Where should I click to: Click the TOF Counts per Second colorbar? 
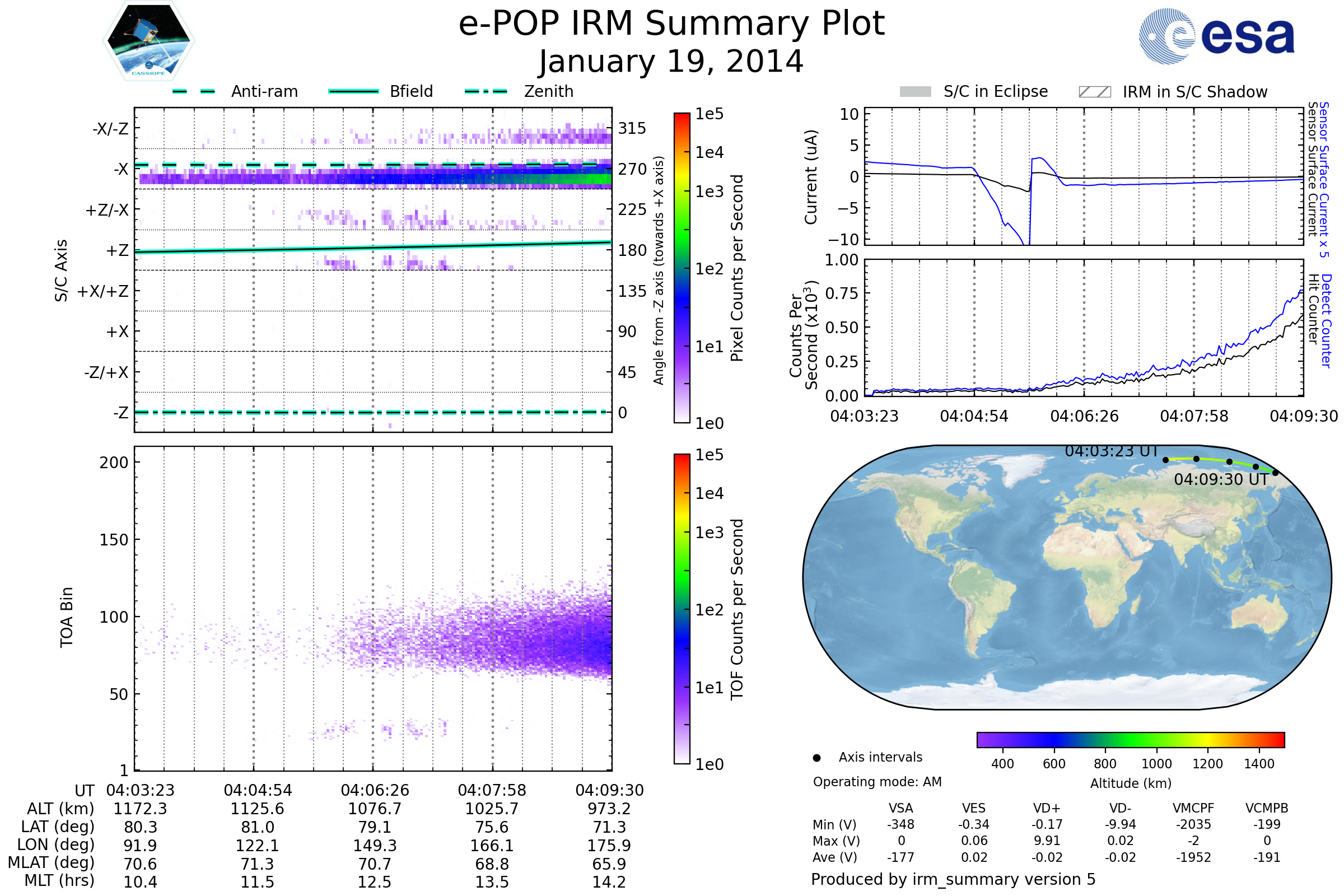[x=682, y=609]
